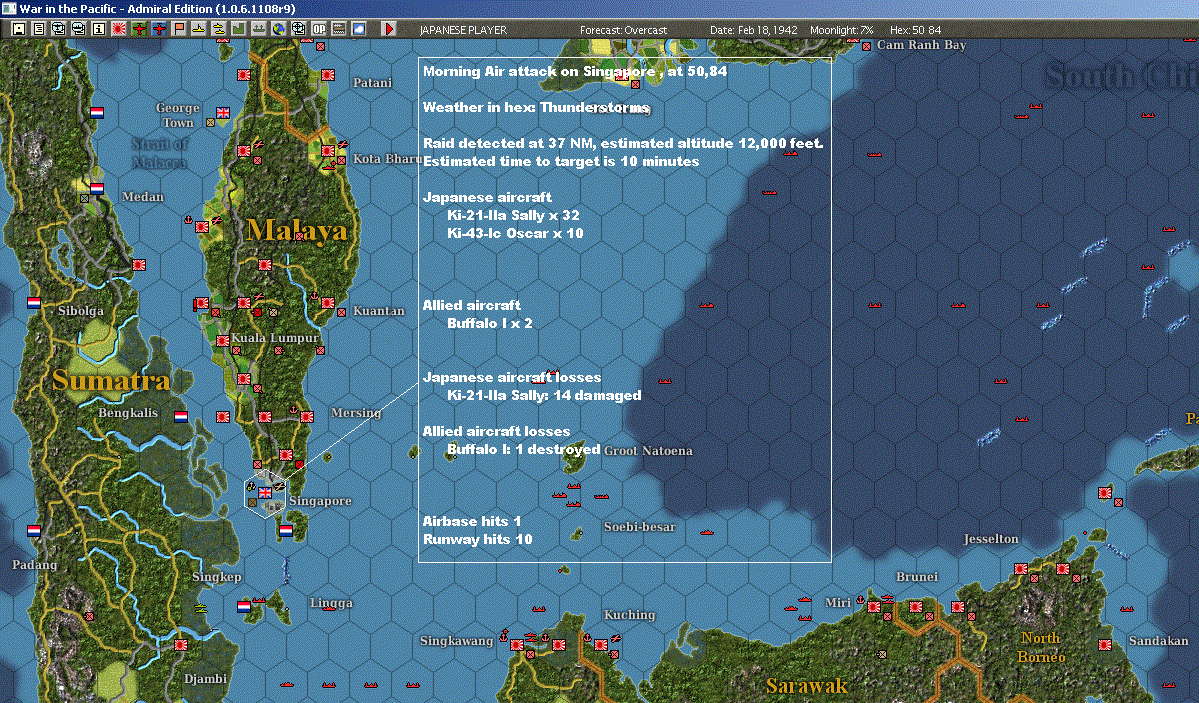The image size is (1199, 703).
Task: Click the double yellow ships toolbar icon
Action: point(219,29)
